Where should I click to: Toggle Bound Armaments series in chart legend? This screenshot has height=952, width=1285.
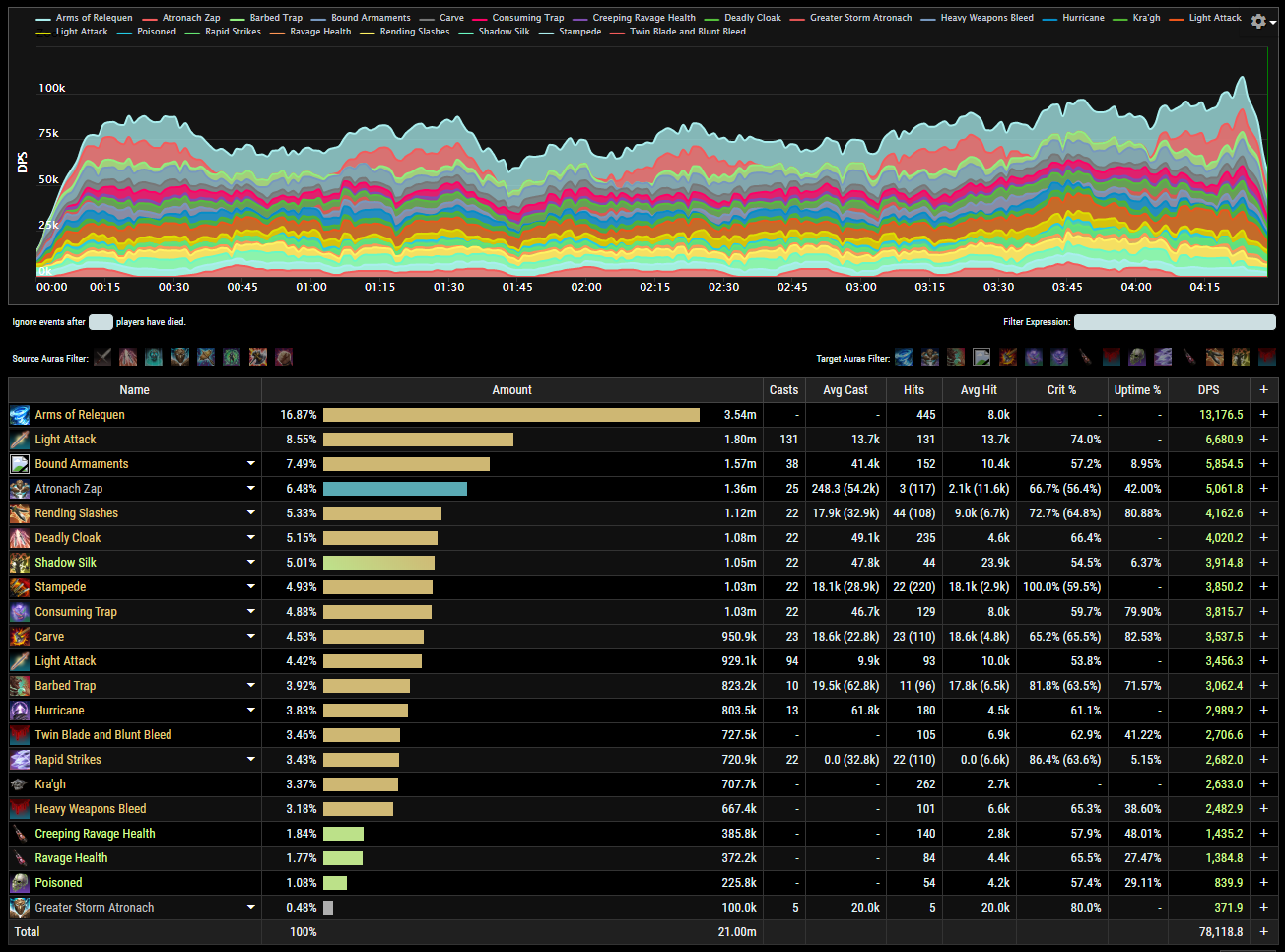361,18
